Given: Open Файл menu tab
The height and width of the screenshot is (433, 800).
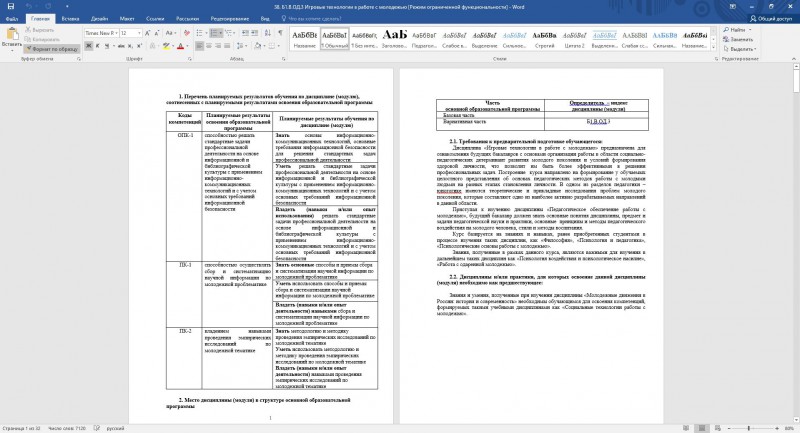Looking at the screenshot, I should click(12, 19).
